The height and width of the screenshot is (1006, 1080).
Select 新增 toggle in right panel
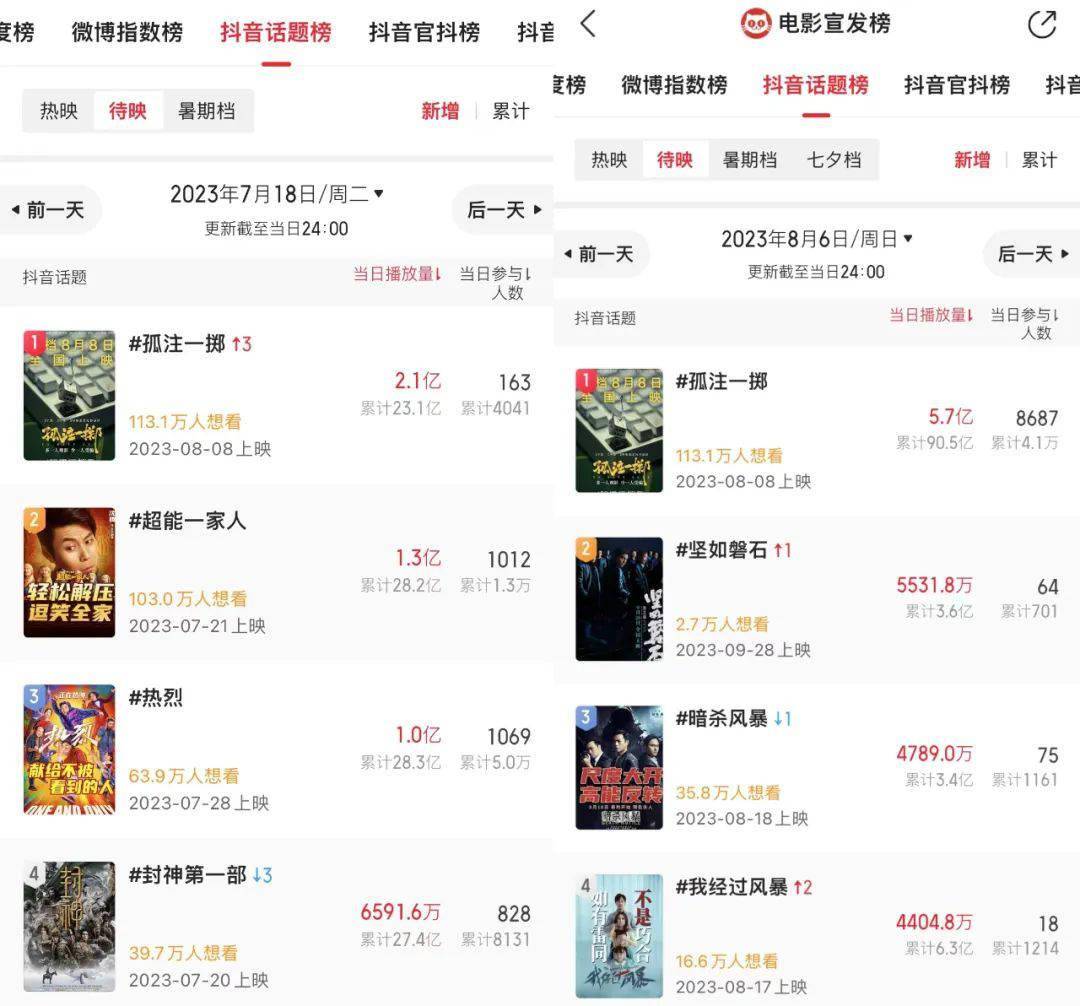click(972, 160)
